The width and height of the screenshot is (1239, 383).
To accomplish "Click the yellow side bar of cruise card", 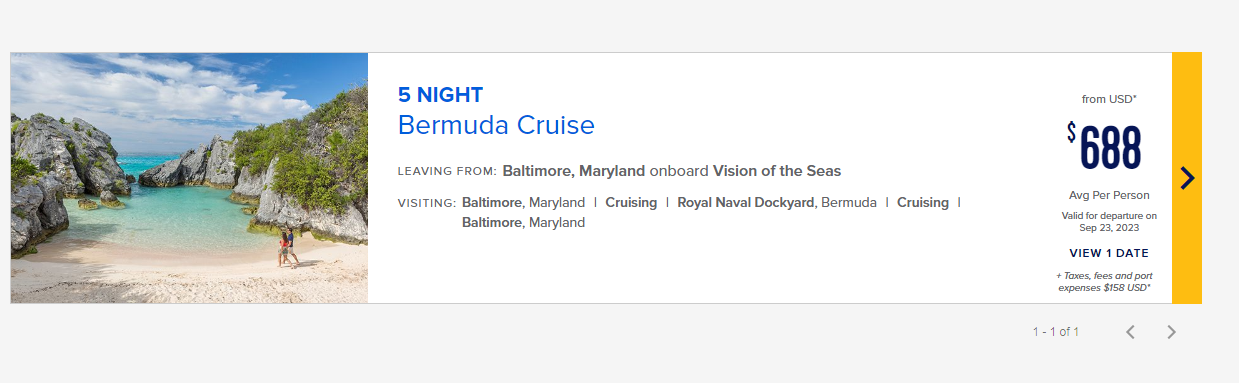I will coord(1187,178).
